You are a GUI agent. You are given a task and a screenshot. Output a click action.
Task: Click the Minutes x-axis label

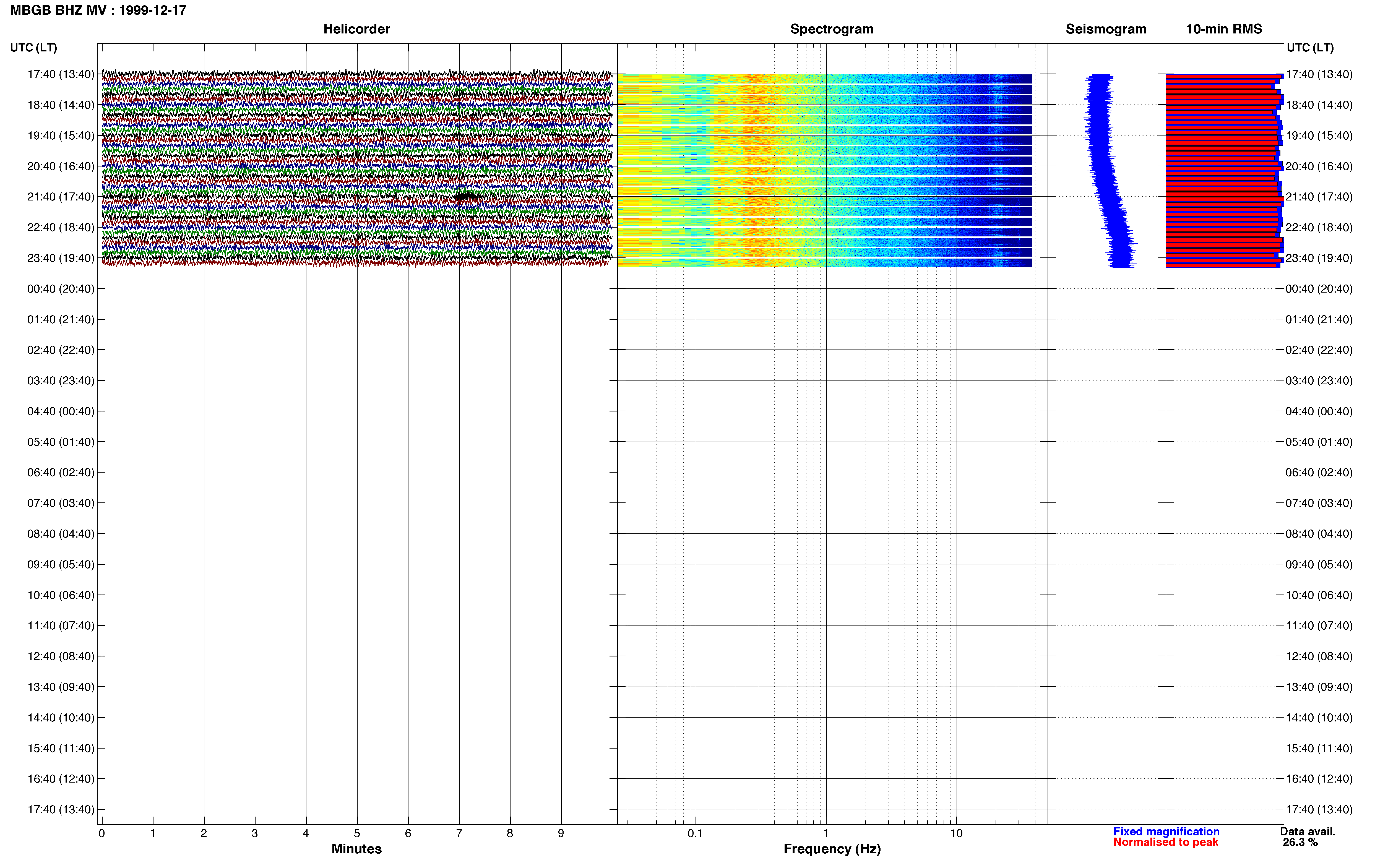click(x=356, y=849)
